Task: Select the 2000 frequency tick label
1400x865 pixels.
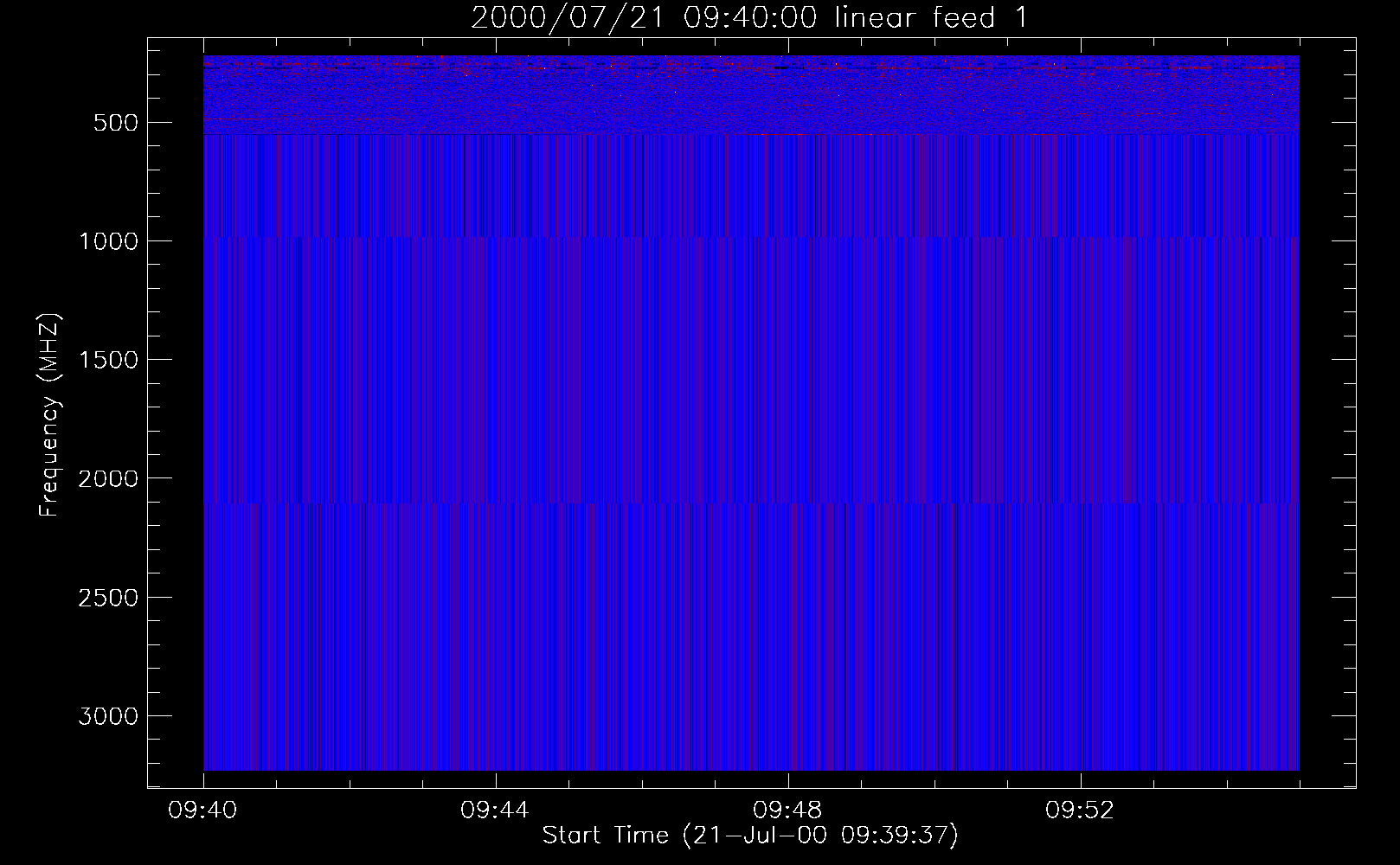Action: (108, 479)
